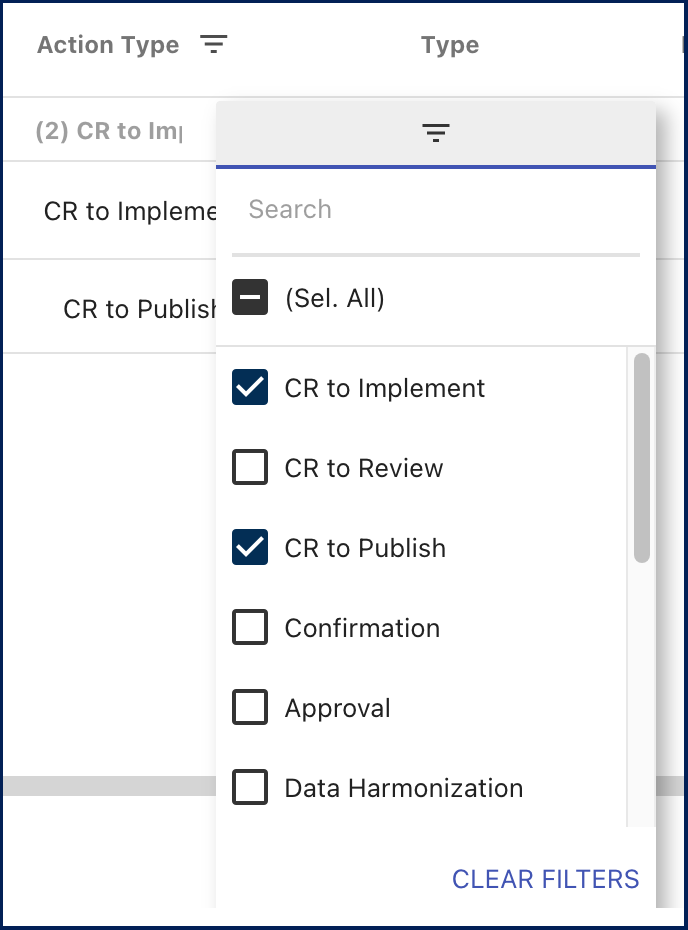
Task: Enable the CR to Review checkbox
Action: click(x=250, y=468)
